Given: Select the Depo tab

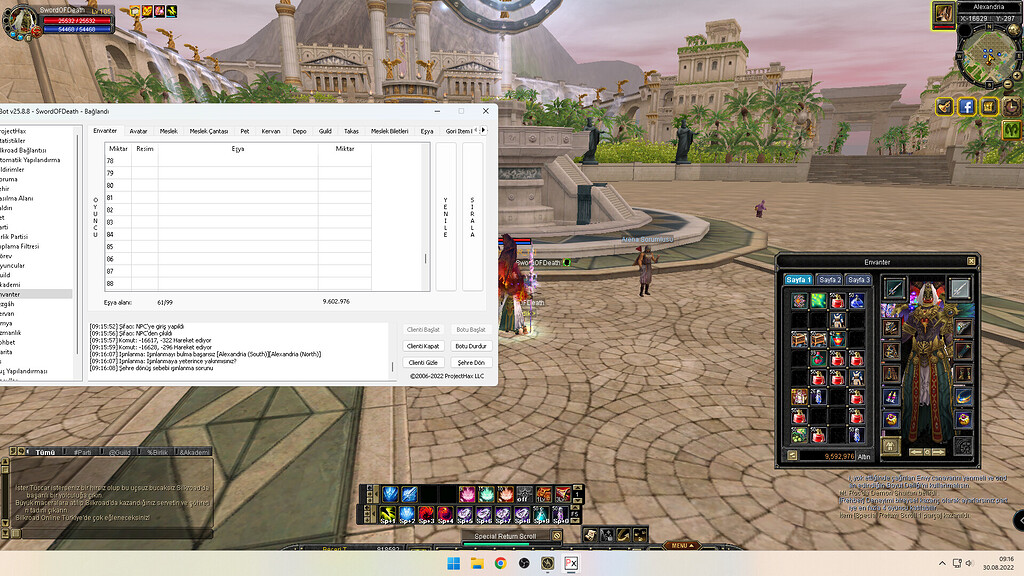Looking at the screenshot, I should tap(299, 131).
